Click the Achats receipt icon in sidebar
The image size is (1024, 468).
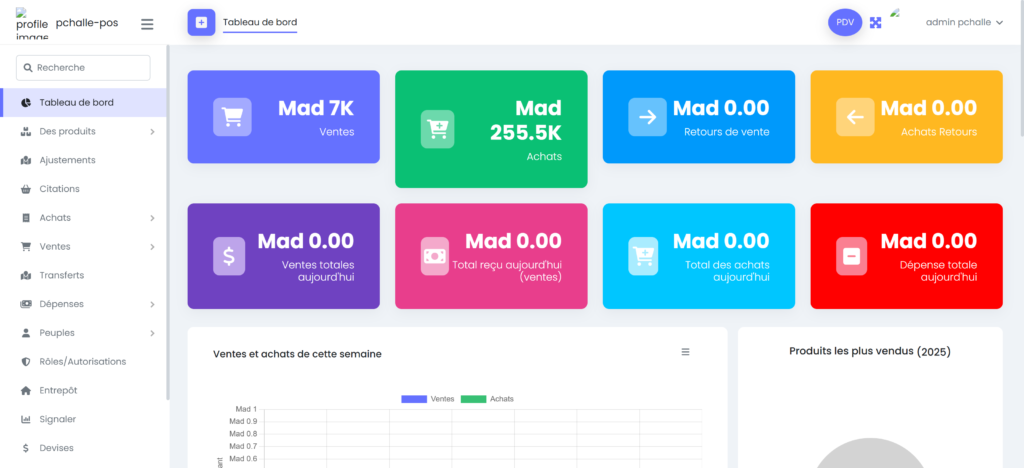point(26,218)
